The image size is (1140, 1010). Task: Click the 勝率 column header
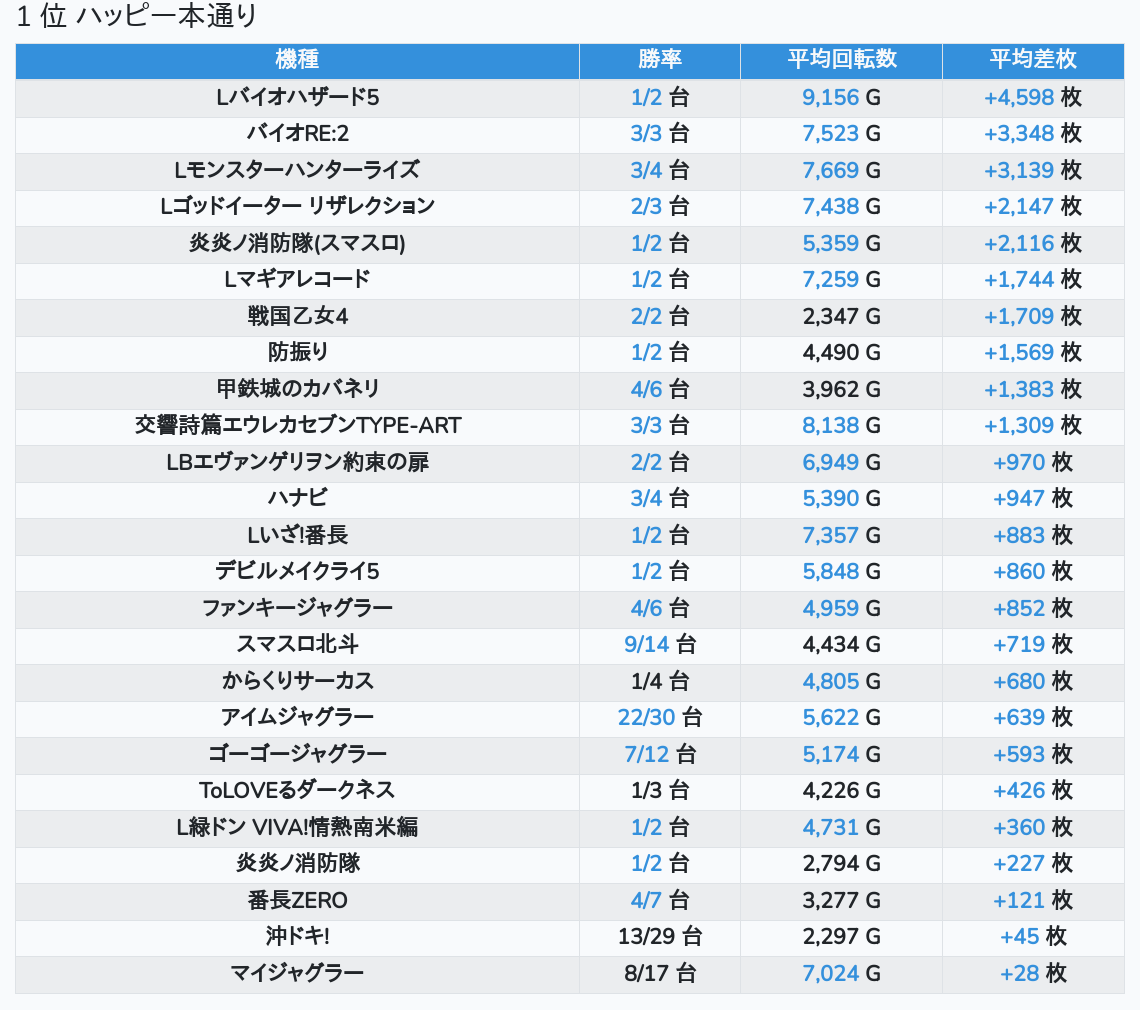(659, 60)
